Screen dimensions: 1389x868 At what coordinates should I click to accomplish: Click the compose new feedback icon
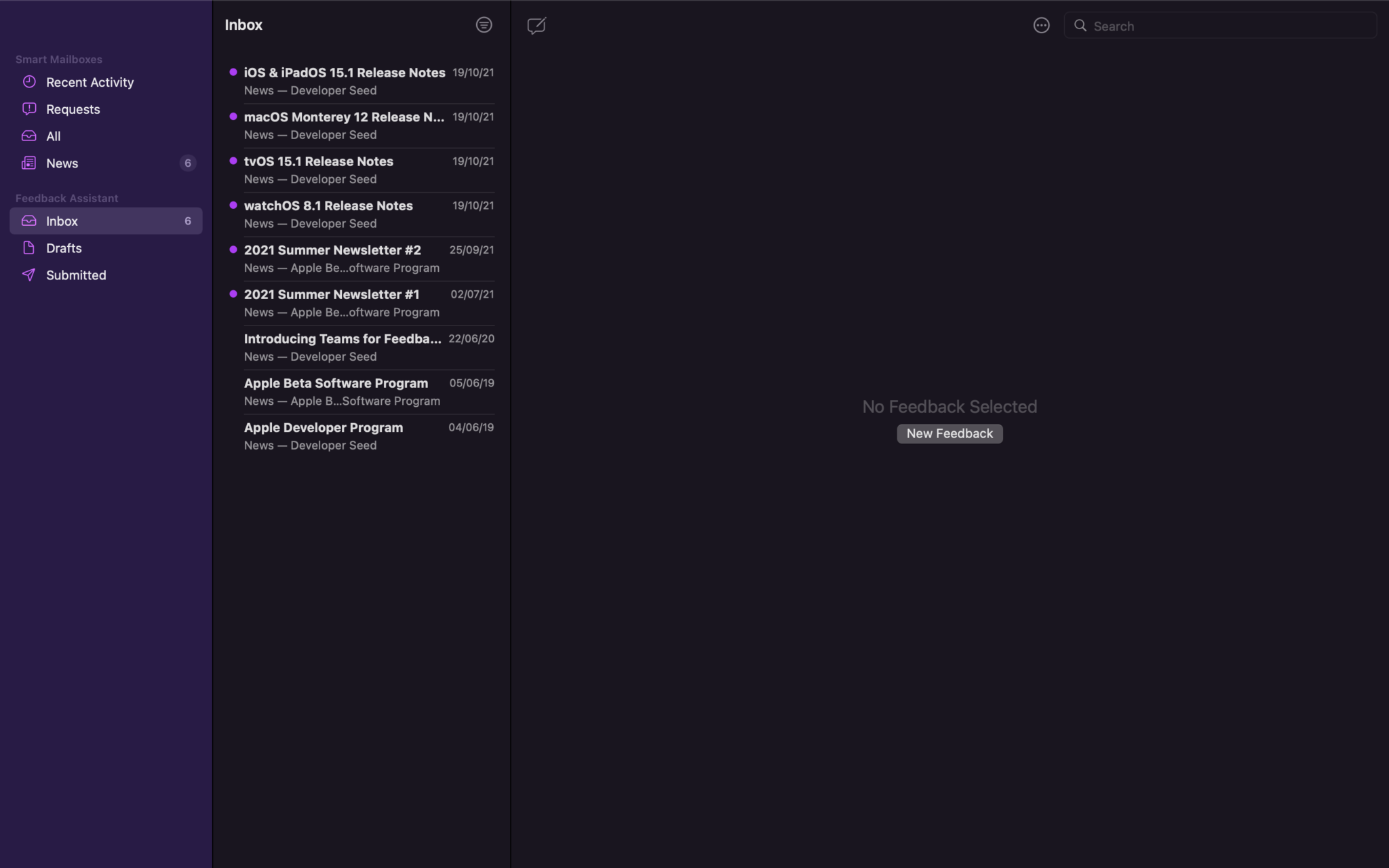pyautogui.click(x=536, y=26)
